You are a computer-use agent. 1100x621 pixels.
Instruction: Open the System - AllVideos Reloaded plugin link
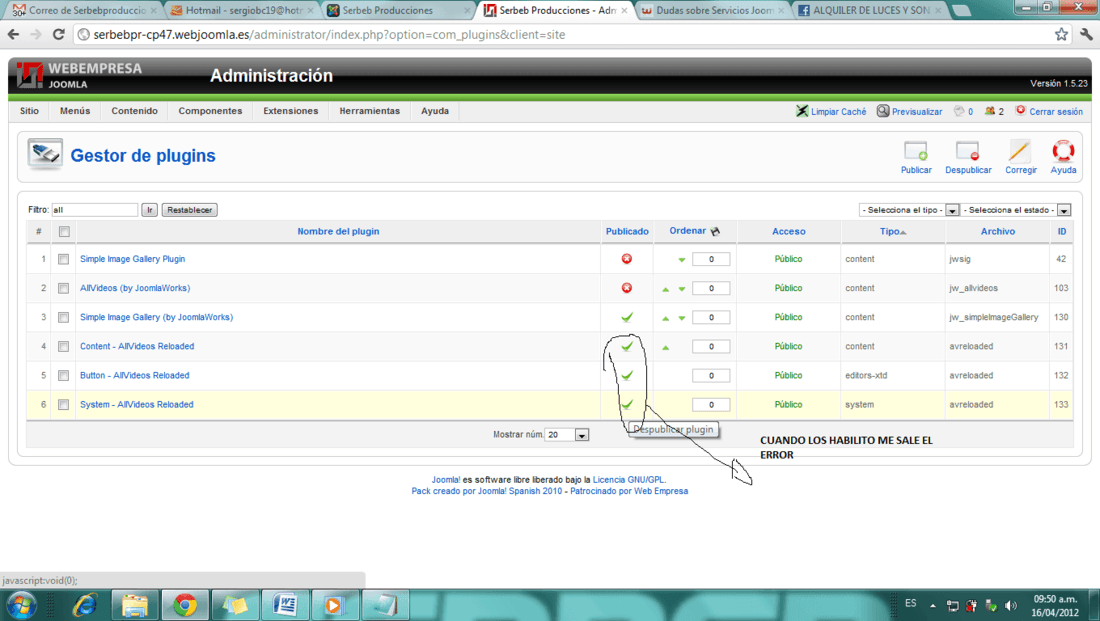pos(136,404)
